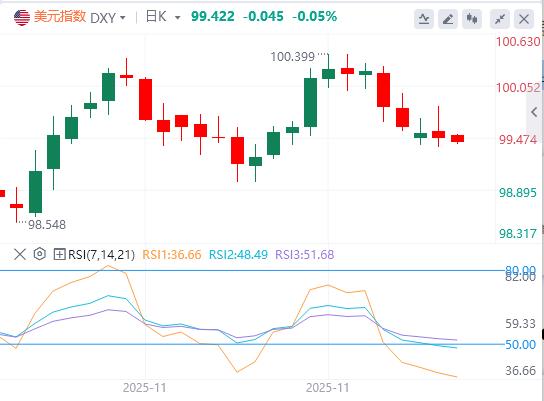Click the RSI(7,14,21) indicator label
This screenshot has height=401, width=544.
click(101, 255)
